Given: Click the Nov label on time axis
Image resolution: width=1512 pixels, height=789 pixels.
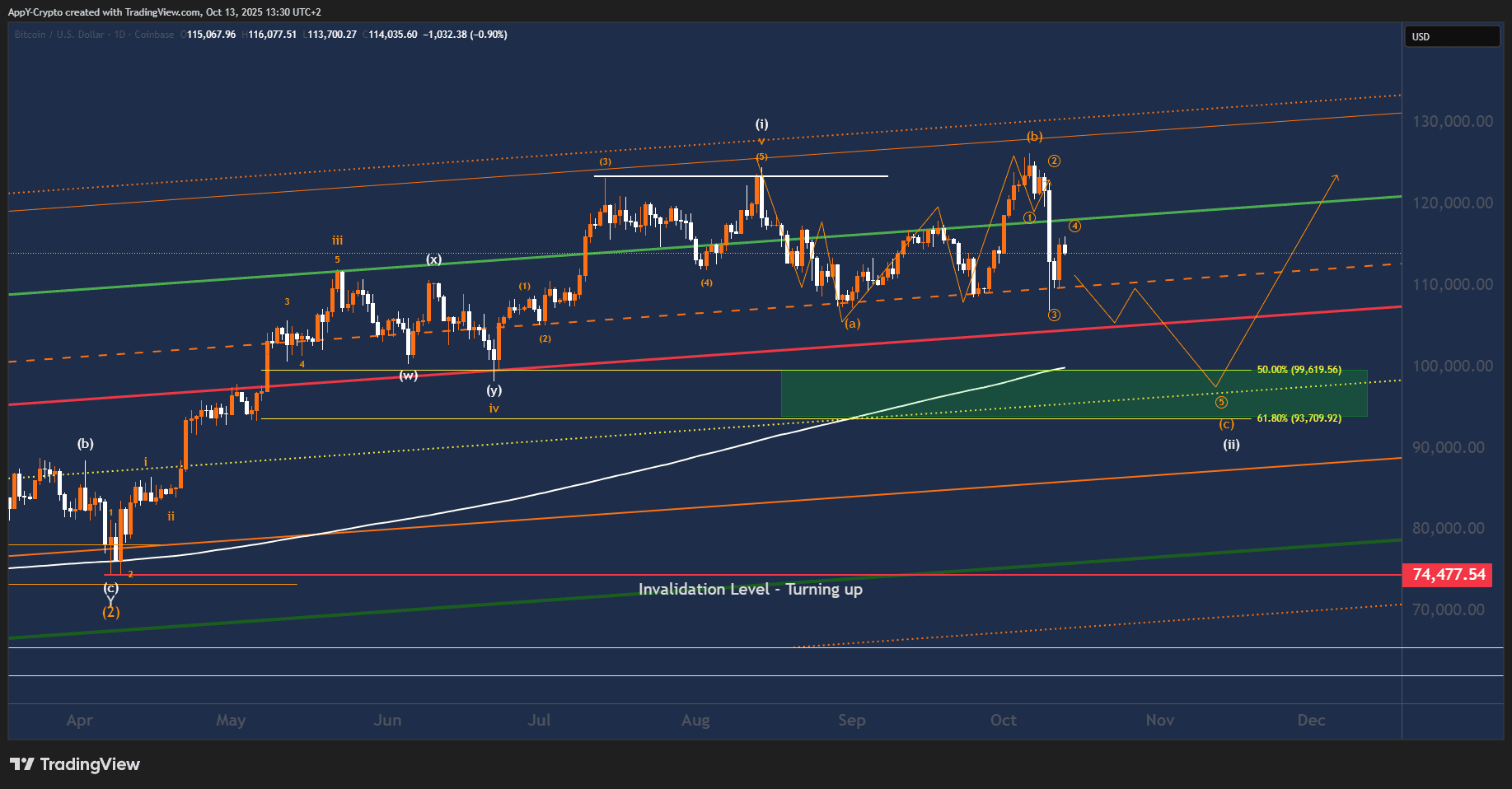Looking at the screenshot, I should coord(1159,720).
